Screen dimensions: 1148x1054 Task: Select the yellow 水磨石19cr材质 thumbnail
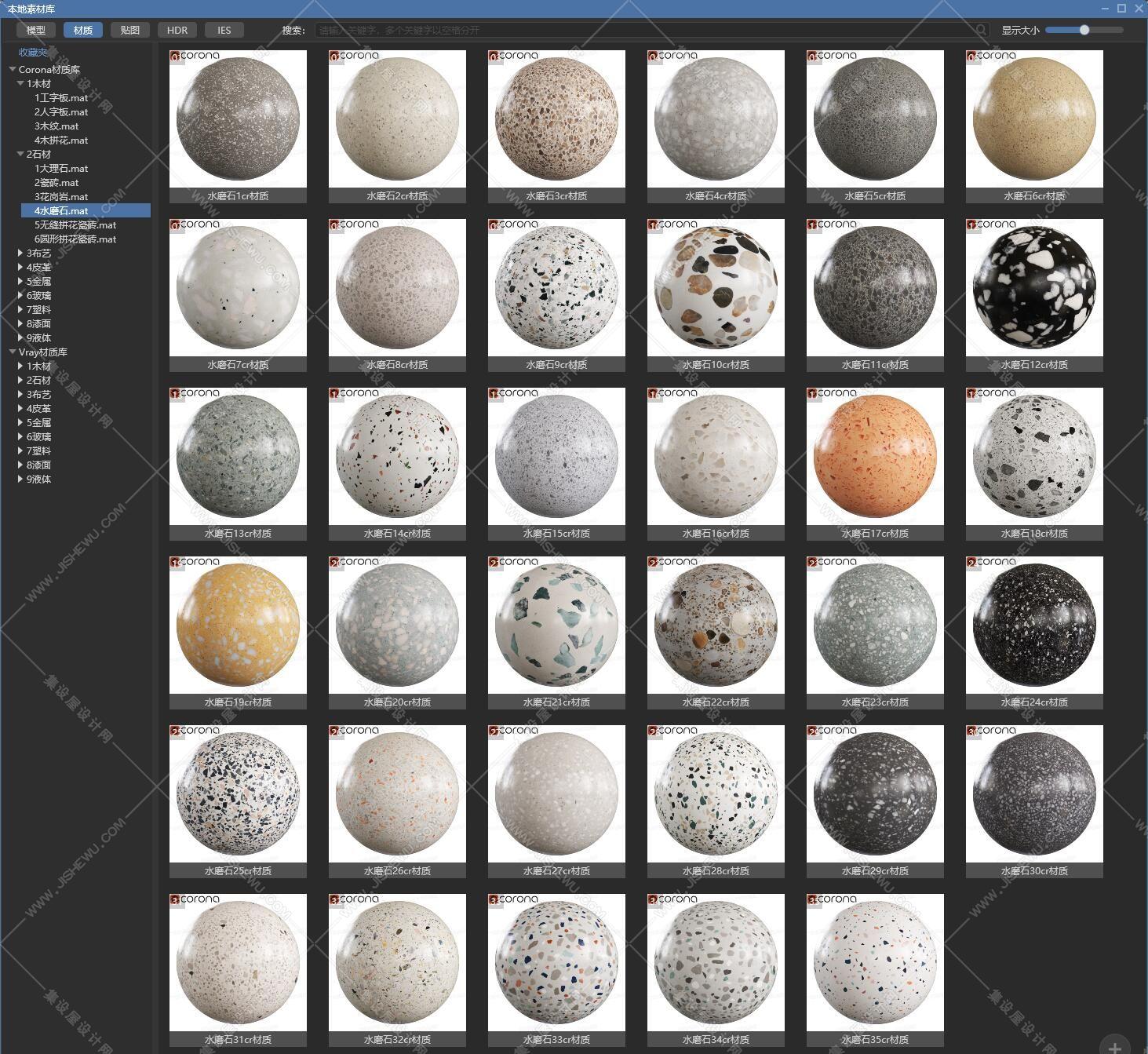(x=238, y=625)
